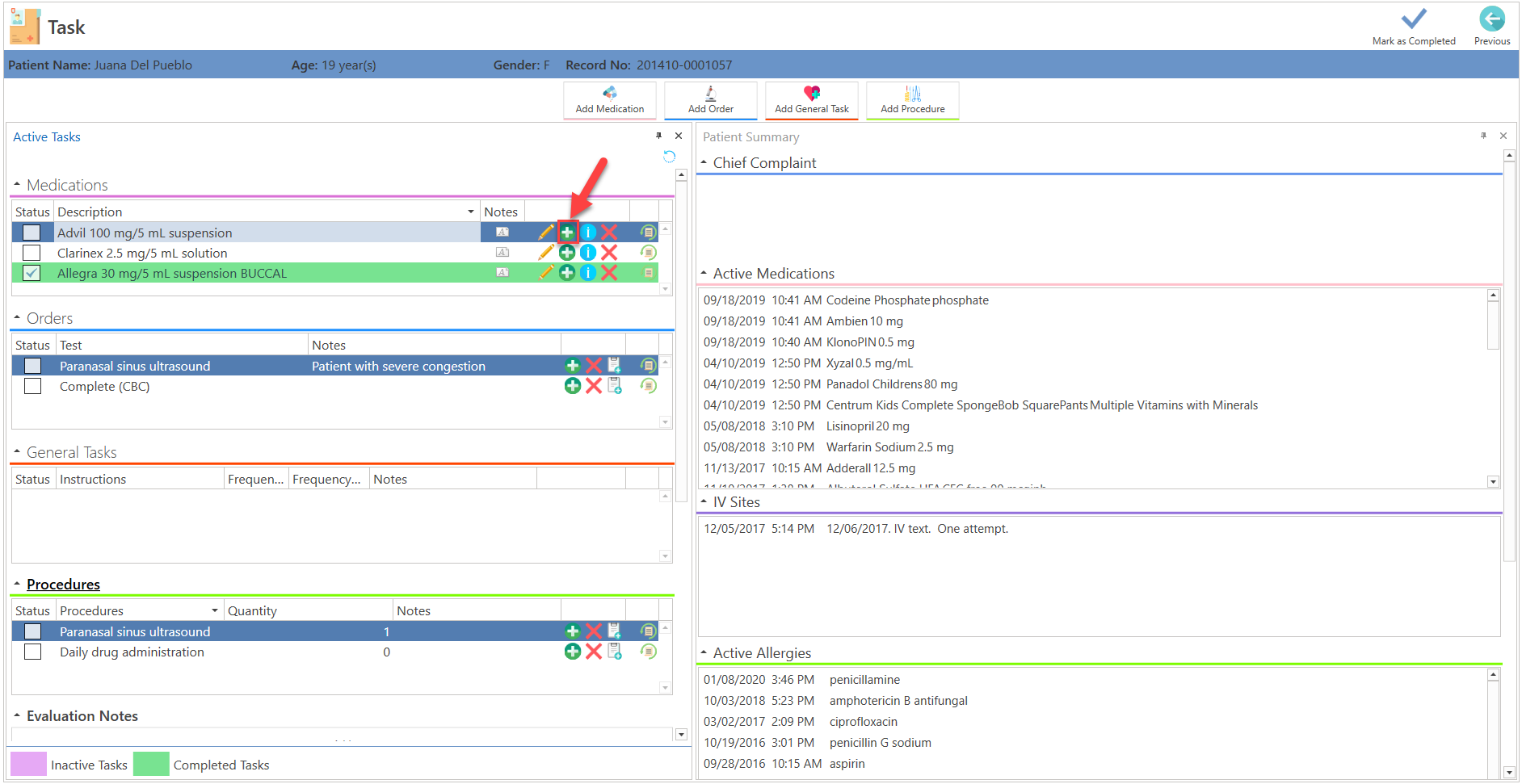Click green plus for Daily drug administration
Image resolution: width=1522 pixels, height=784 pixels.
tap(573, 652)
